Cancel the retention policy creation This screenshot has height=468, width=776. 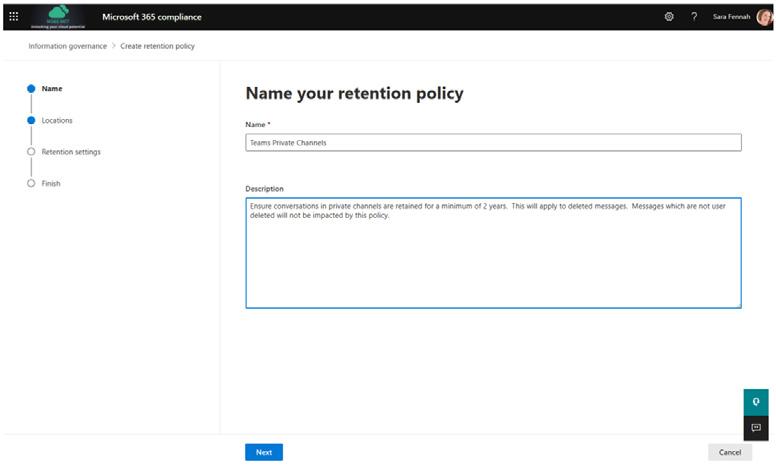730,452
